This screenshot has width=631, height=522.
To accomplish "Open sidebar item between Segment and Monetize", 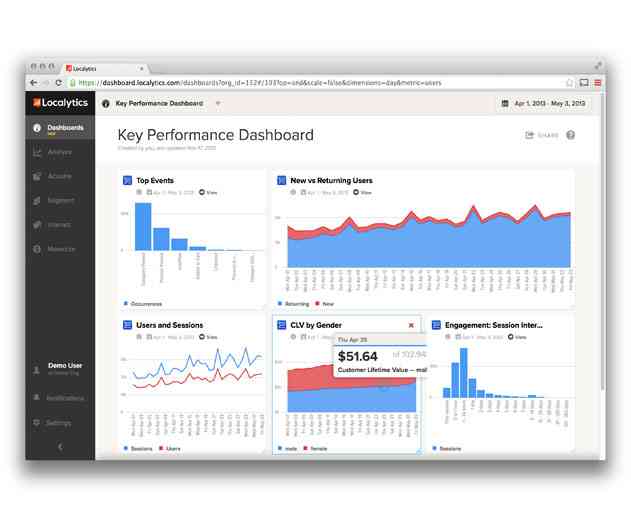I will click(x=60, y=225).
